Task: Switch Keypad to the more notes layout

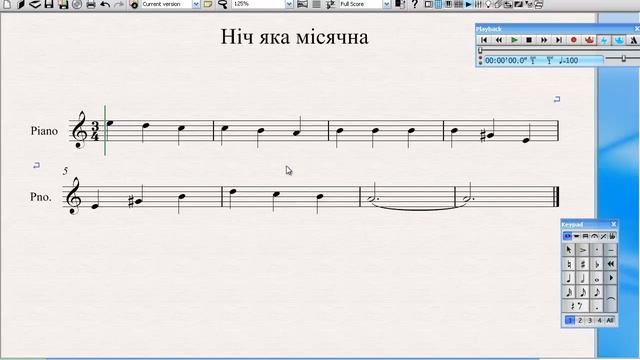Action: tap(577, 236)
